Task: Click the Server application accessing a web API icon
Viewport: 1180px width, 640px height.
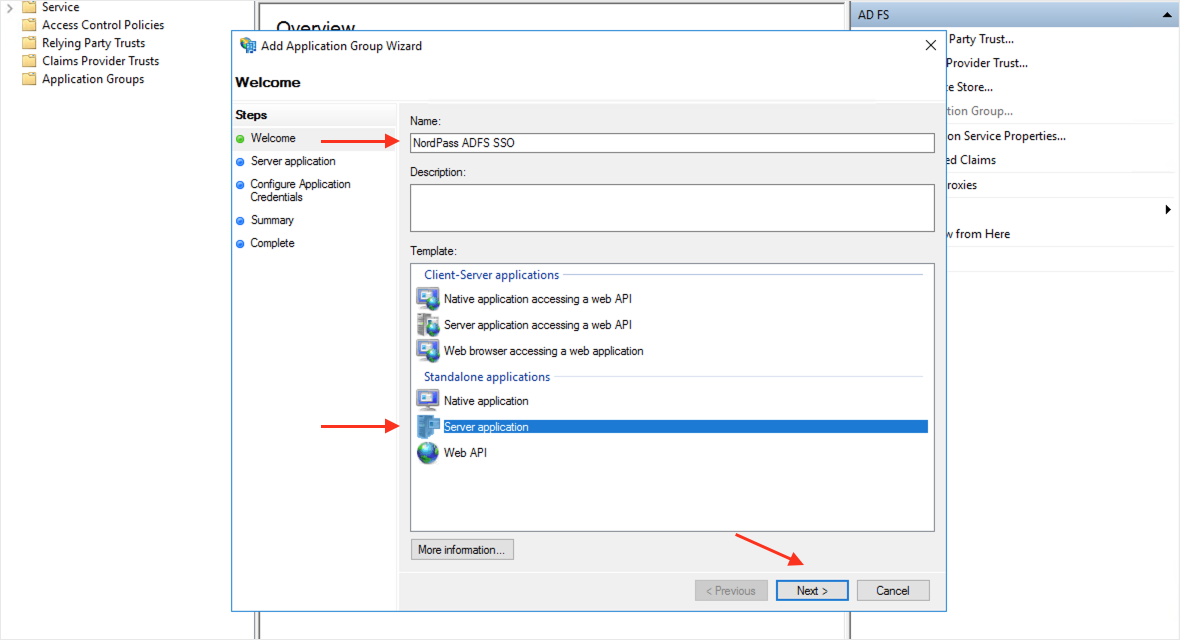Action: 428,325
